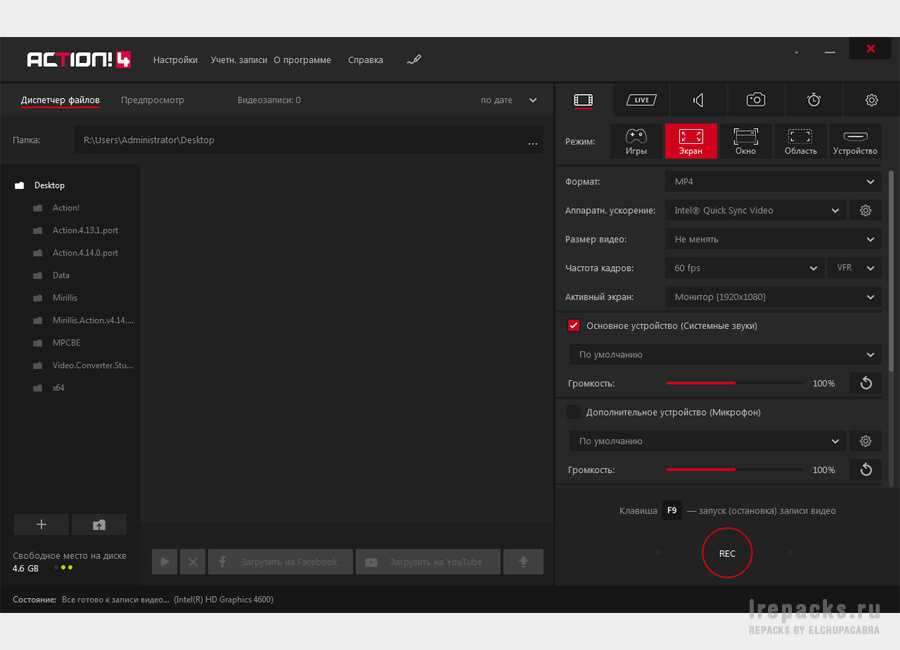This screenshot has width=900, height=650.
Task: Open hardware acceleration settings gear
Action: coord(865,211)
